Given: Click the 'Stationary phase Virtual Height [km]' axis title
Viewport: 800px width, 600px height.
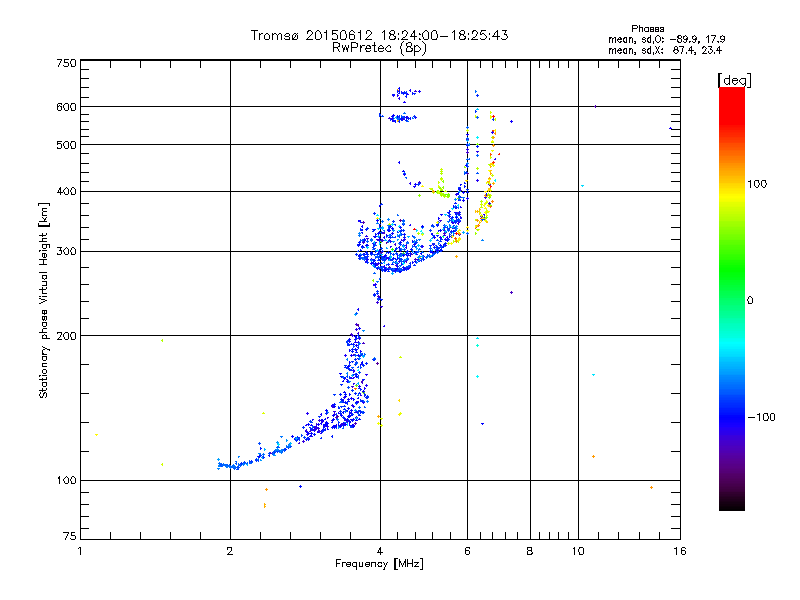Looking at the screenshot, I should pyautogui.click(x=43, y=301).
